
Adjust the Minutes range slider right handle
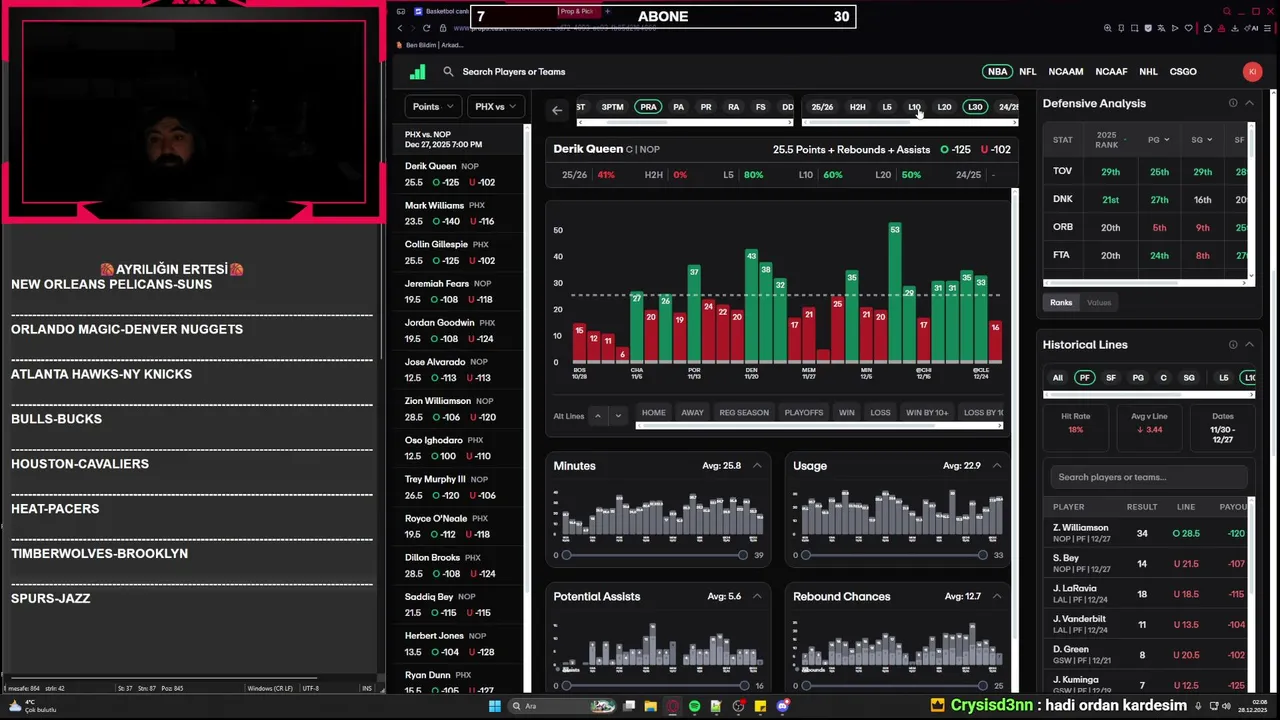pos(742,555)
